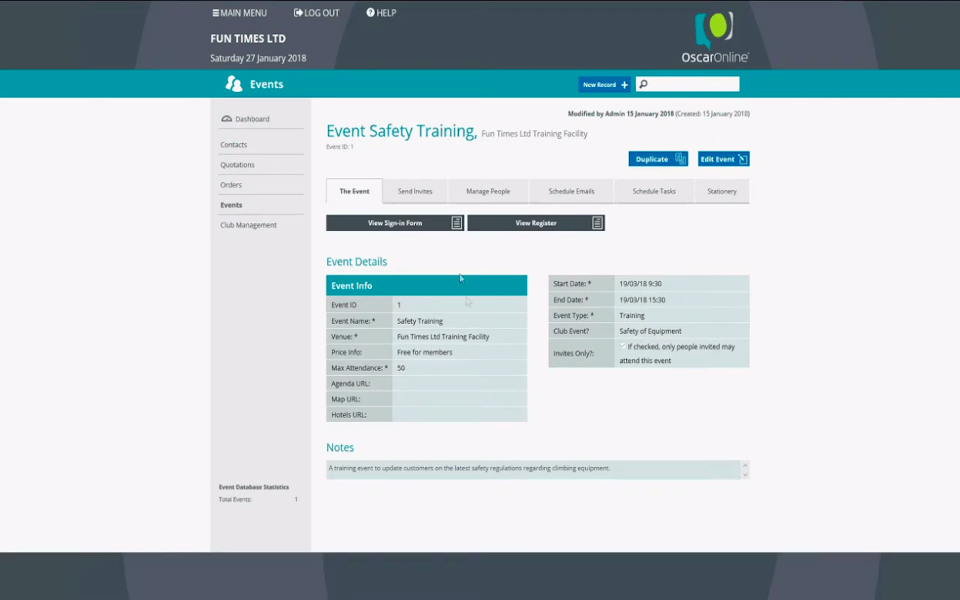The width and height of the screenshot is (960, 600).
Task: Click the Start Date value '19/03/18 9:30'
Action: (640, 283)
